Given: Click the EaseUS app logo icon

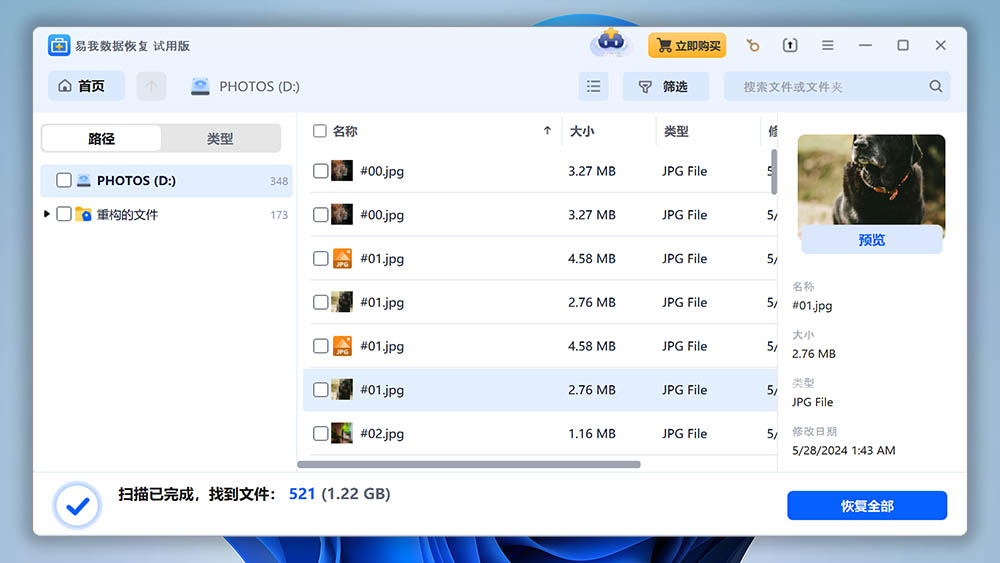Looking at the screenshot, I should tap(59, 46).
